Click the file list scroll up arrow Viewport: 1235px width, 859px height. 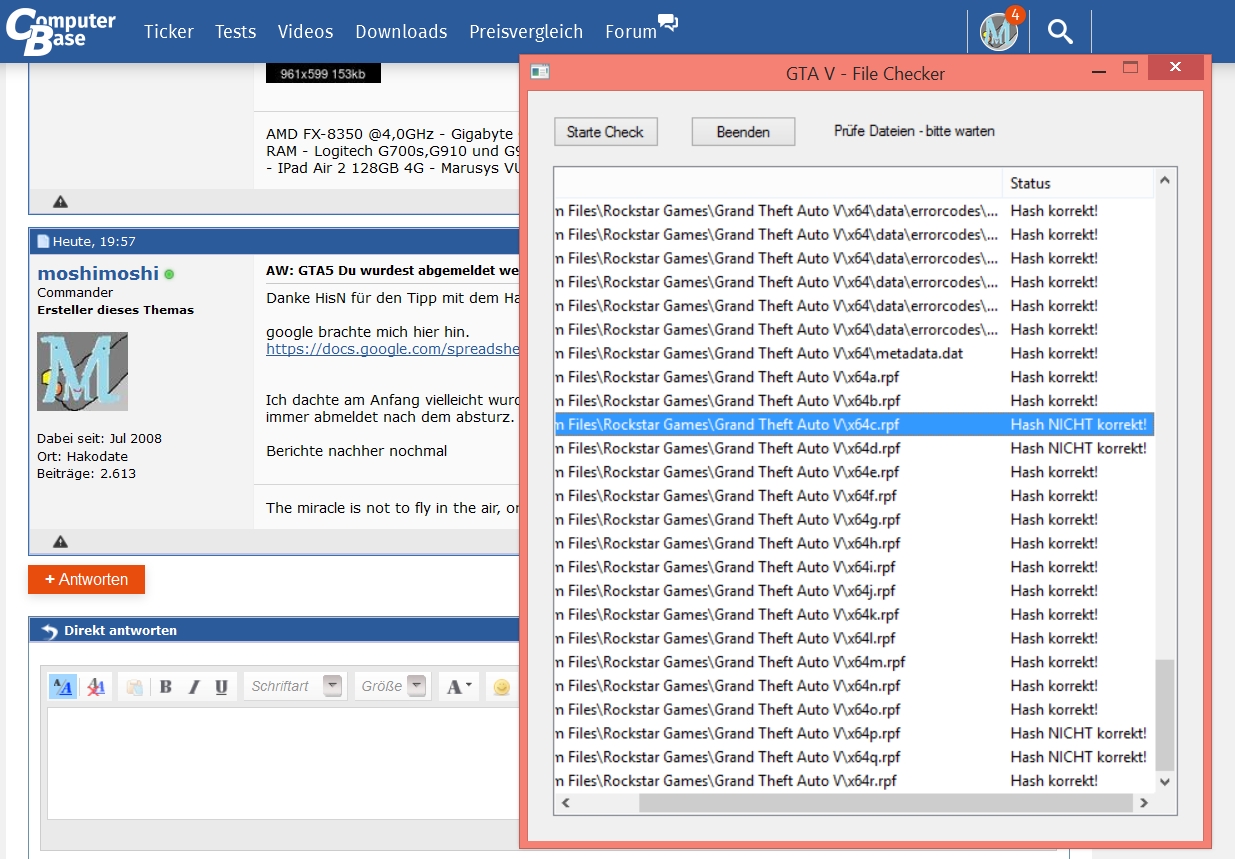pyautogui.click(x=1165, y=181)
